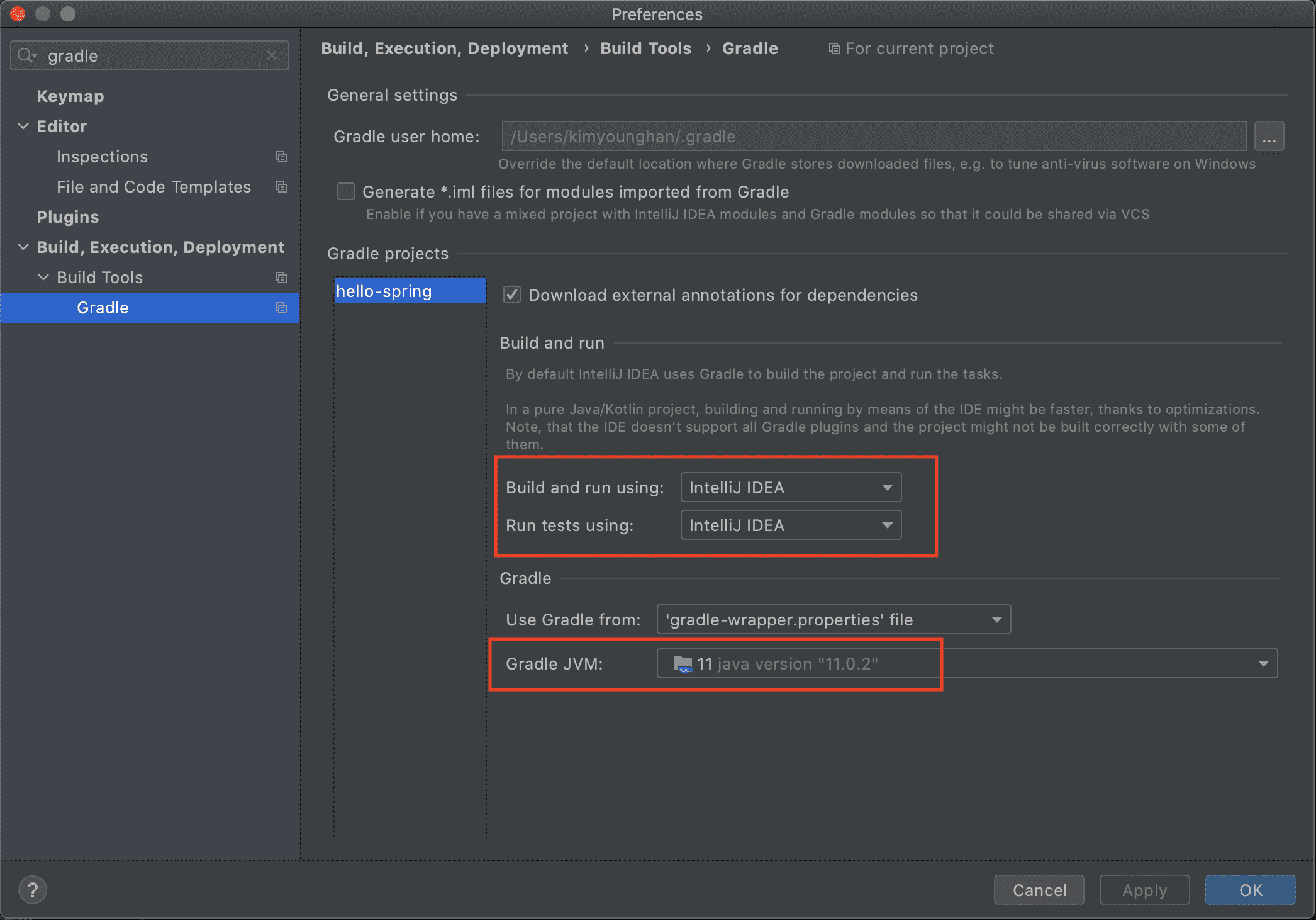Collapse the Build Tools tree node
The height and width of the screenshot is (920, 1316).
point(43,278)
